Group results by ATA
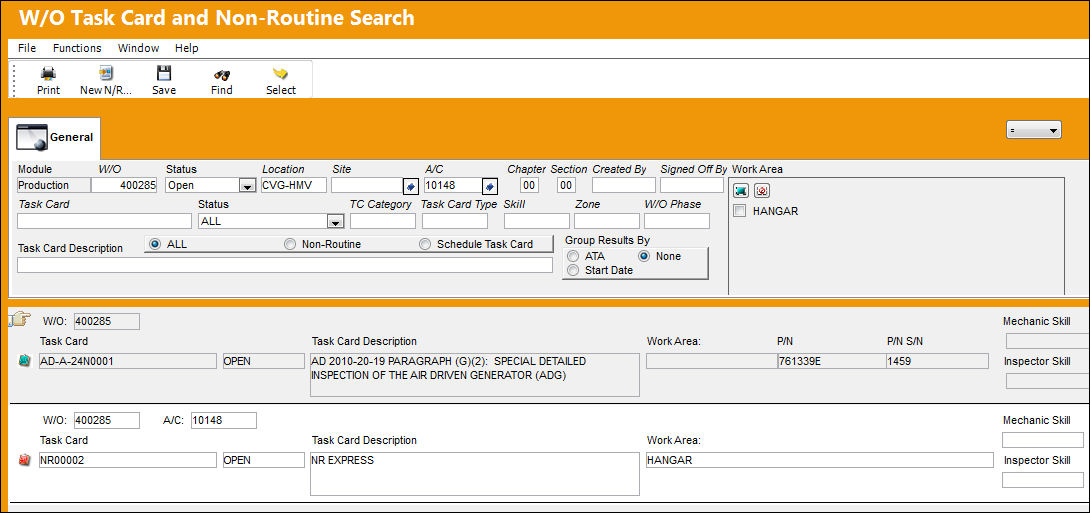 pyautogui.click(x=574, y=256)
